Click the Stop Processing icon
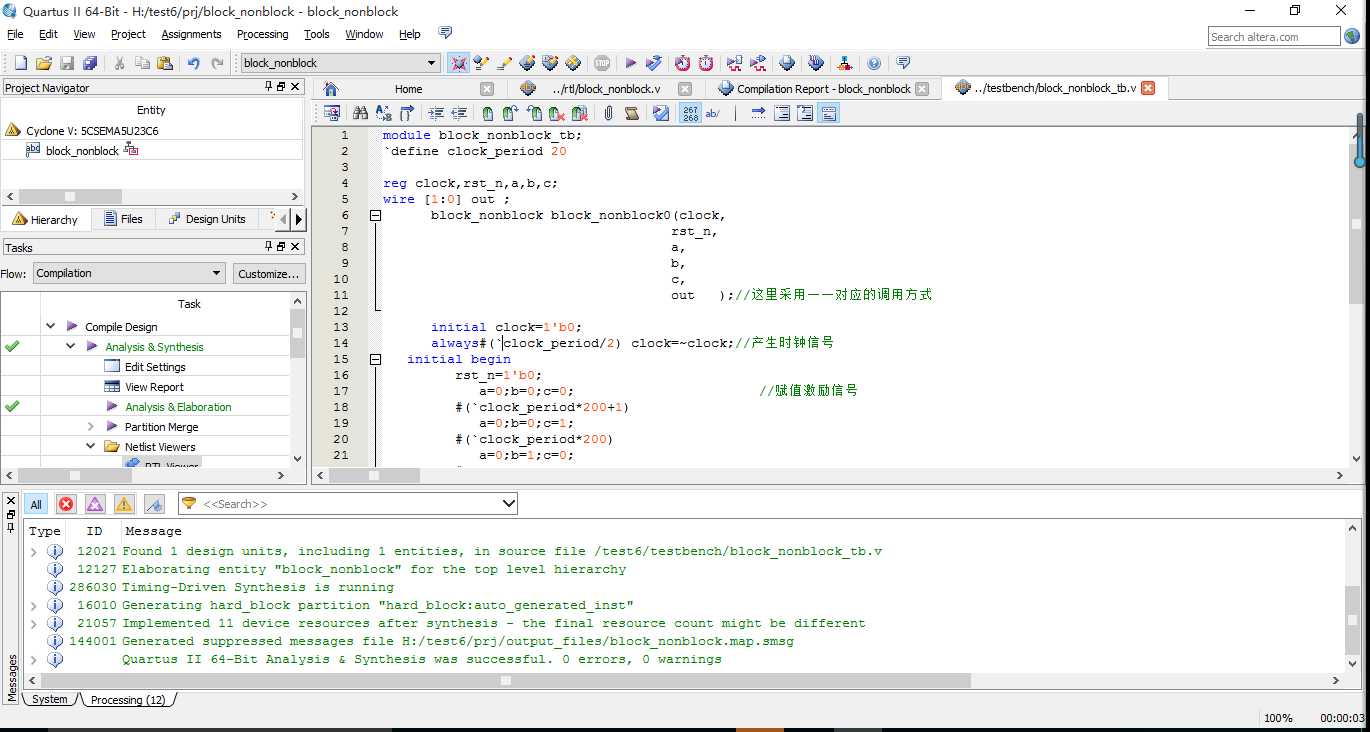 click(x=602, y=63)
